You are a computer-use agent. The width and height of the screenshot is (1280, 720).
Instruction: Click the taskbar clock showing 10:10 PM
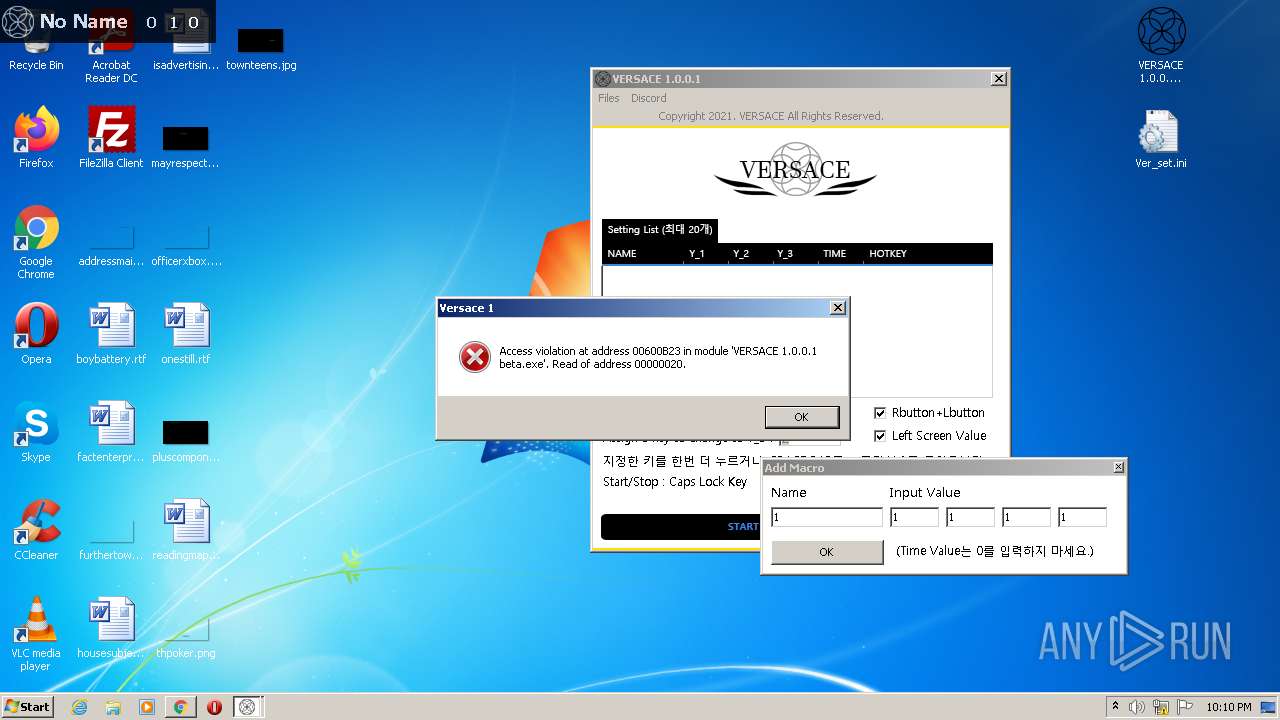pyautogui.click(x=1228, y=707)
